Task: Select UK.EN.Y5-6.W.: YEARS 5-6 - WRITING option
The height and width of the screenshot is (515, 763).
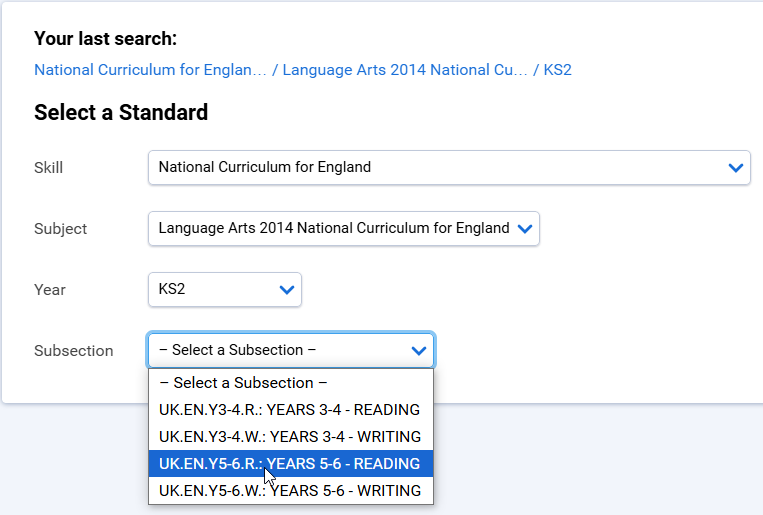Action: (291, 491)
